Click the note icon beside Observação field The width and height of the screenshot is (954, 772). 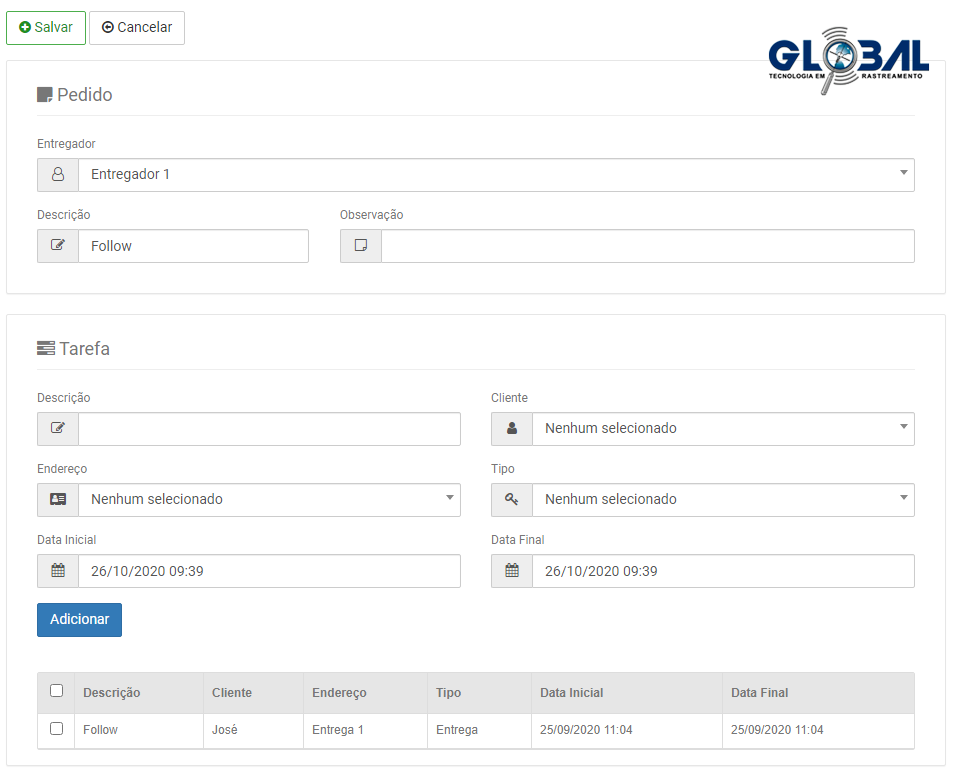tap(361, 246)
